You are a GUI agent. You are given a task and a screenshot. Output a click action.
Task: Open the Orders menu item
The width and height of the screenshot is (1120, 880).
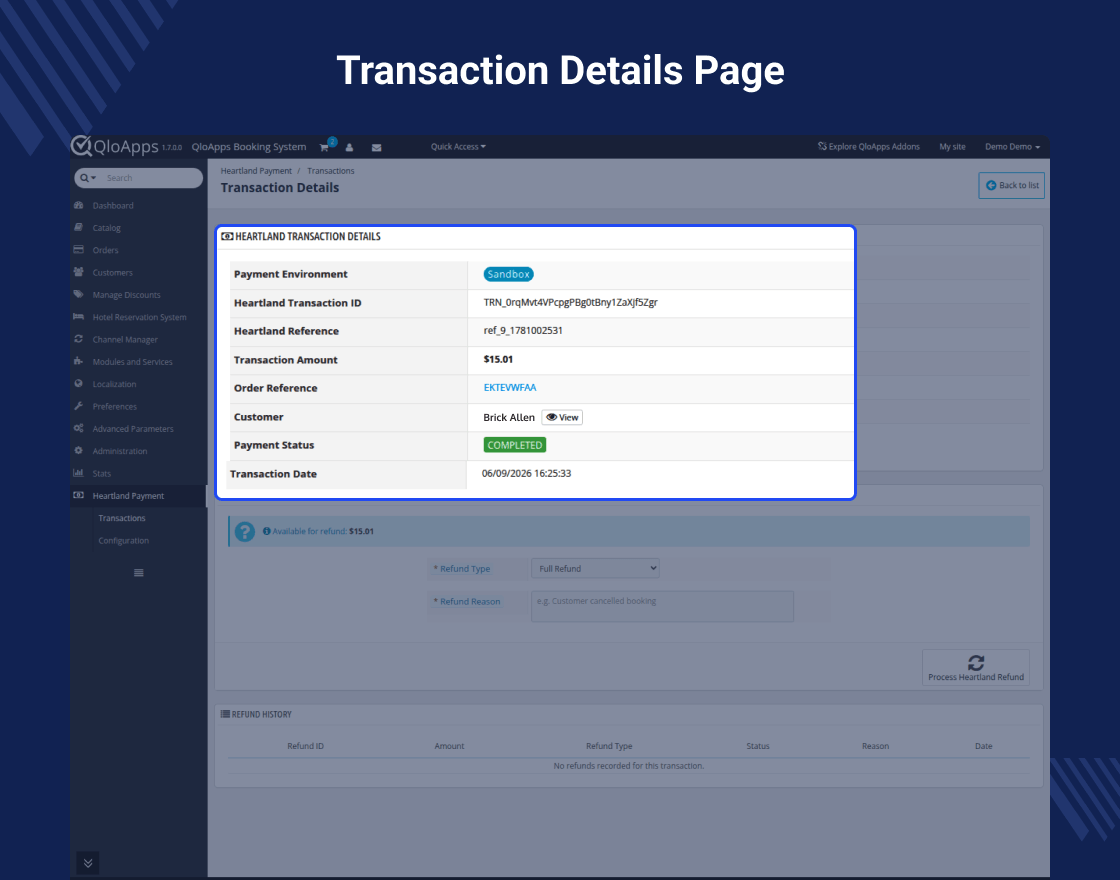click(105, 250)
